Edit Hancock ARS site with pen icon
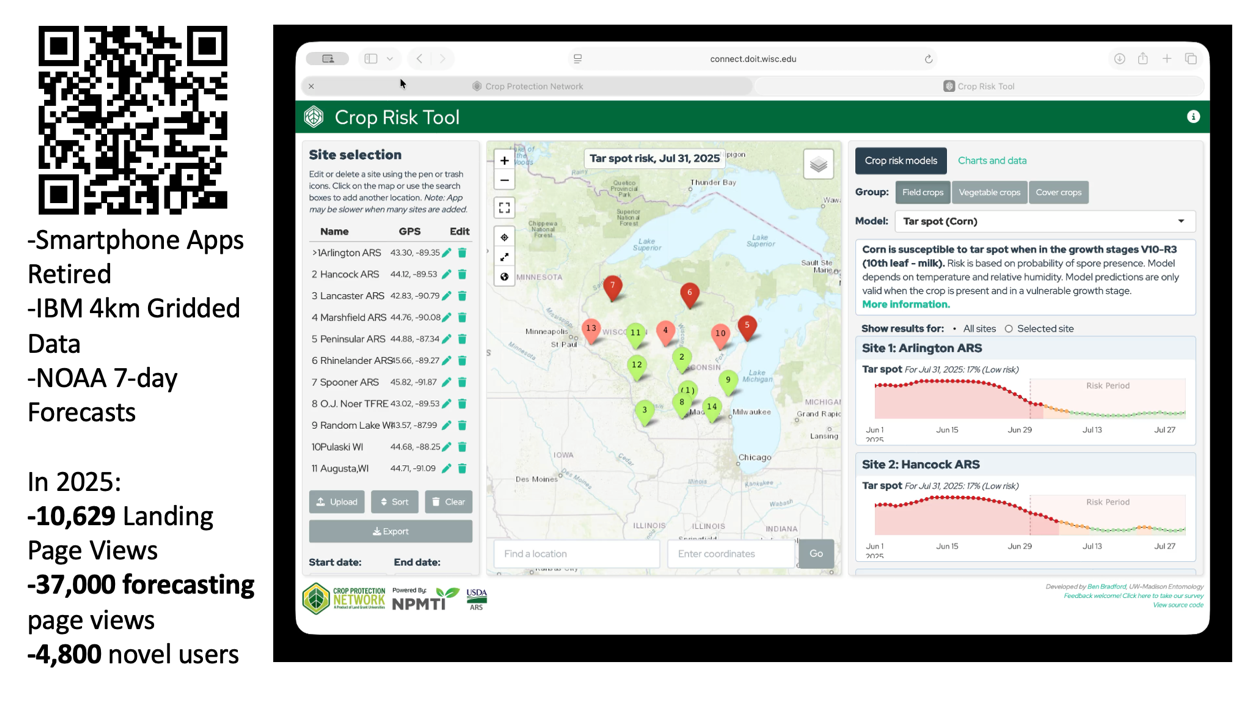The height and width of the screenshot is (702, 1244). pyautogui.click(x=447, y=274)
